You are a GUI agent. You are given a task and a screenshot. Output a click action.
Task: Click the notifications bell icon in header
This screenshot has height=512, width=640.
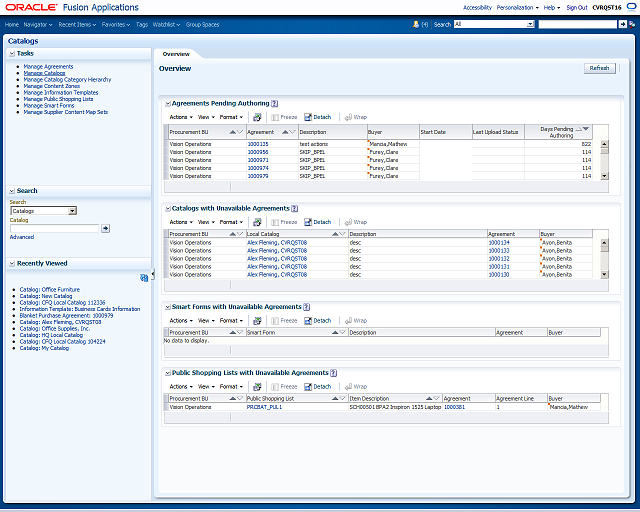[416, 24]
